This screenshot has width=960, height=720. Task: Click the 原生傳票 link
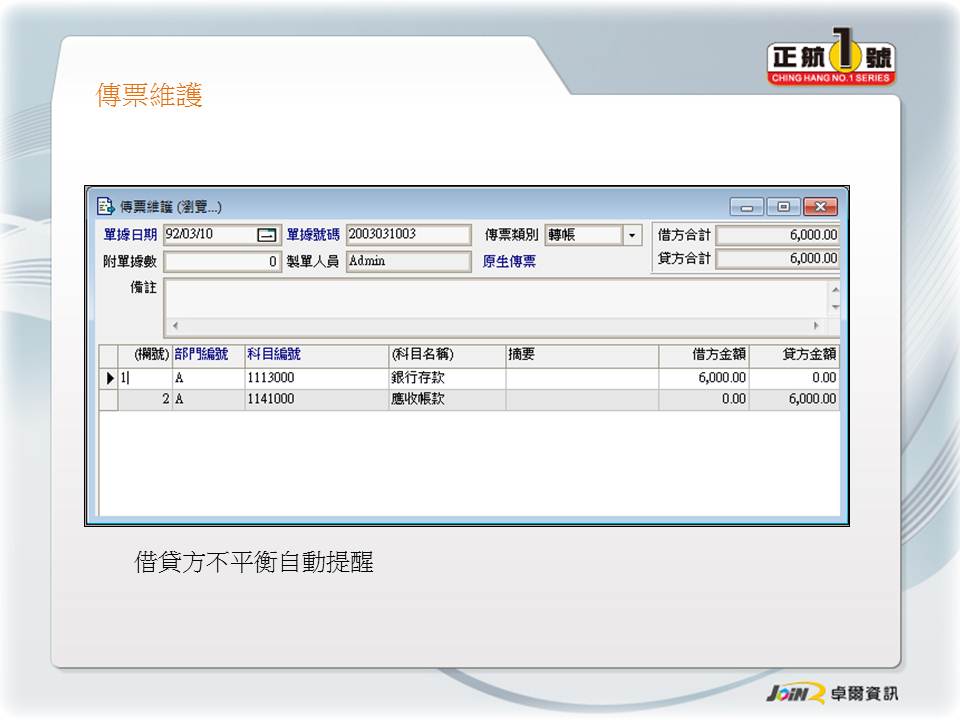[x=509, y=262]
